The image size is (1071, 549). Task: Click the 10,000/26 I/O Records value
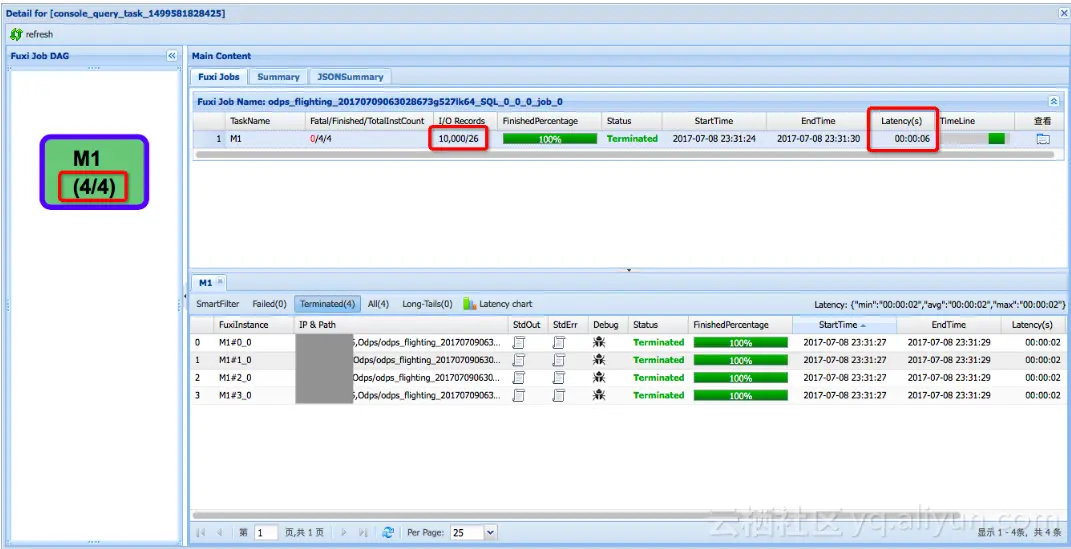[458, 139]
